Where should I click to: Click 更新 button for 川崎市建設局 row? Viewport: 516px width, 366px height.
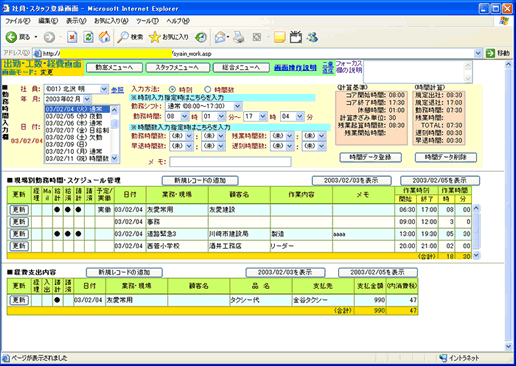(19, 234)
